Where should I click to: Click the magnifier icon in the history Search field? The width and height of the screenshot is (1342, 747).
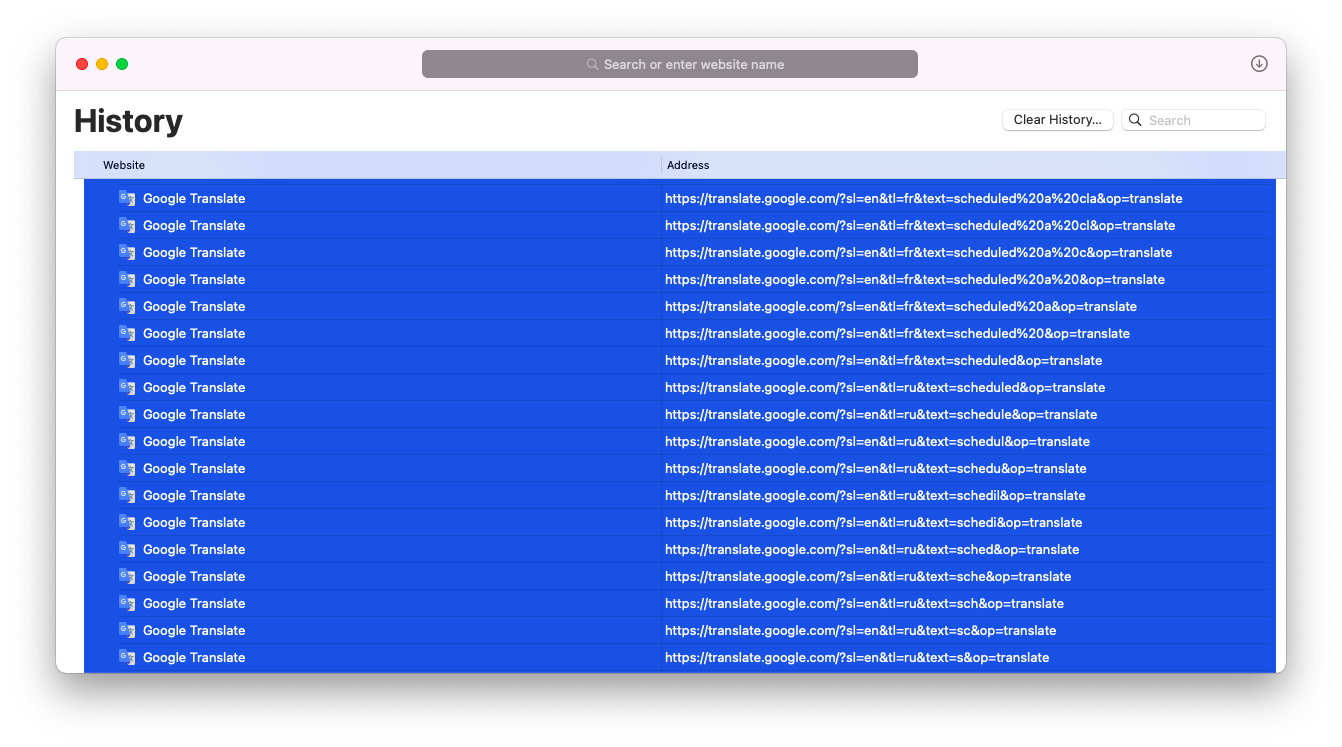pyautogui.click(x=1134, y=119)
